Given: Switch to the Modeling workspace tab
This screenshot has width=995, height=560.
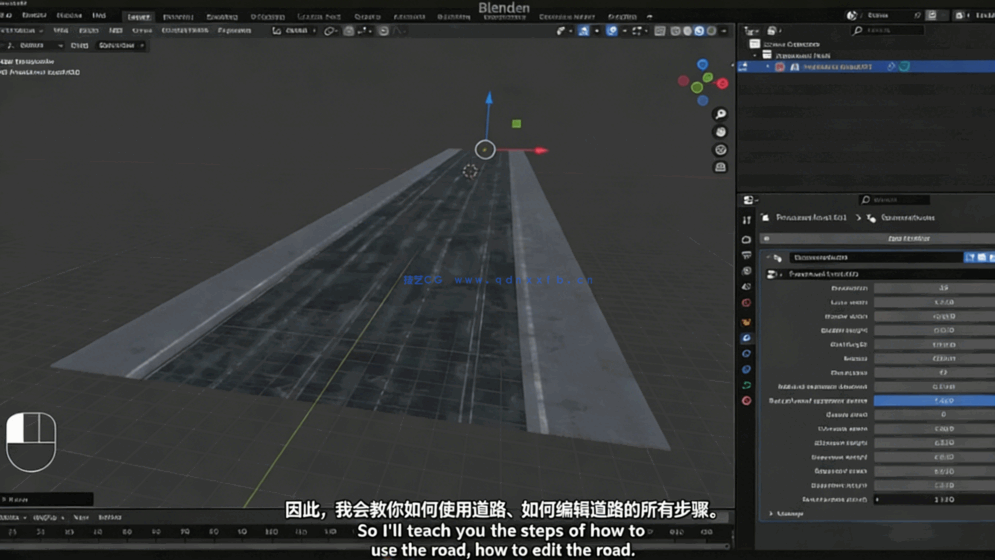Looking at the screenshot, I should coord(178,17).
